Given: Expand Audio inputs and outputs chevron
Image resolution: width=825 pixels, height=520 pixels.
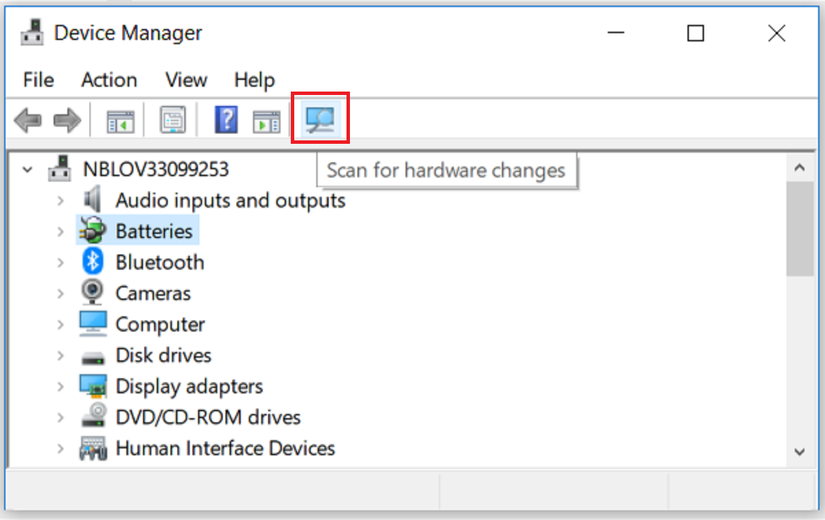Looking at the screenshot, I should coord(61,201).
